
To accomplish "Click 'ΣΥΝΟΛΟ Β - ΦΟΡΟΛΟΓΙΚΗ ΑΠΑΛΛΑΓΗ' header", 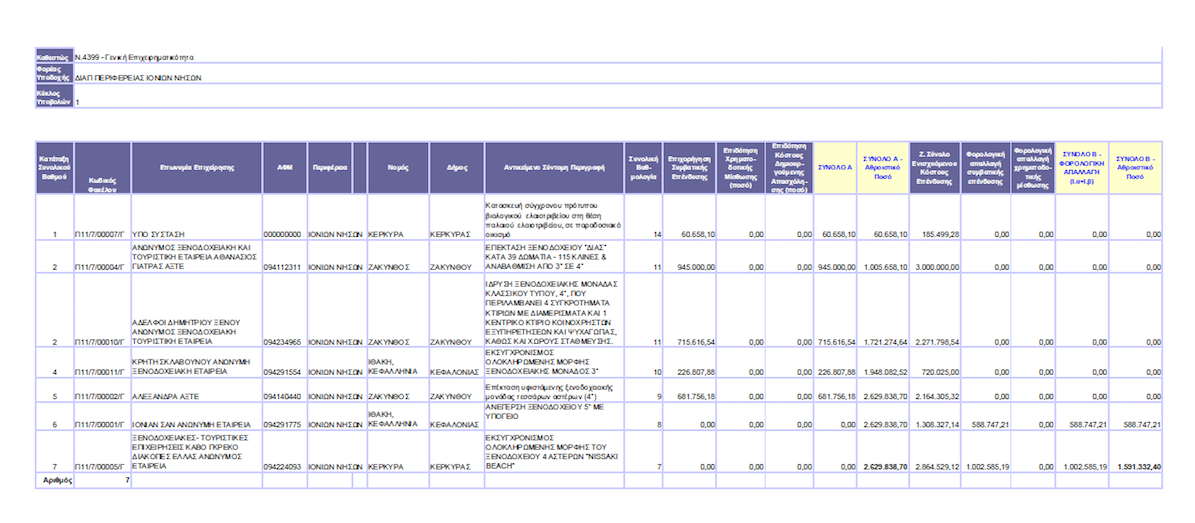I will click(x=1082, y=166).
